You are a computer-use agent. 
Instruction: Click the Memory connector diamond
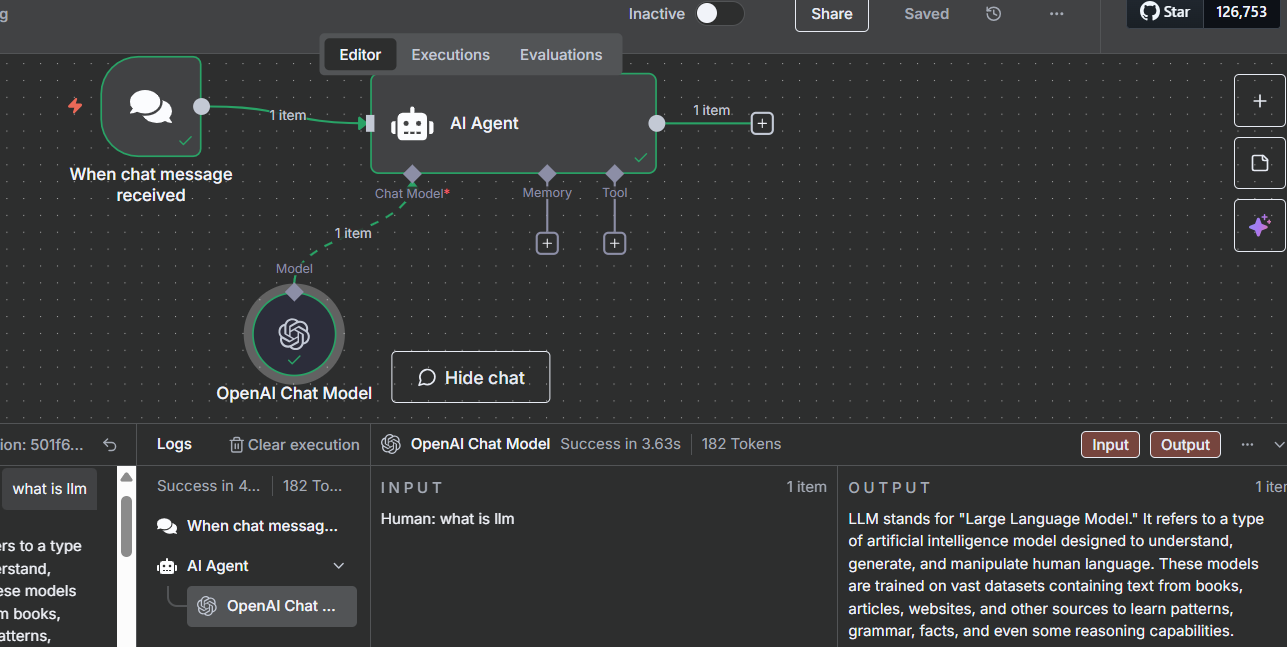[547, 174]
